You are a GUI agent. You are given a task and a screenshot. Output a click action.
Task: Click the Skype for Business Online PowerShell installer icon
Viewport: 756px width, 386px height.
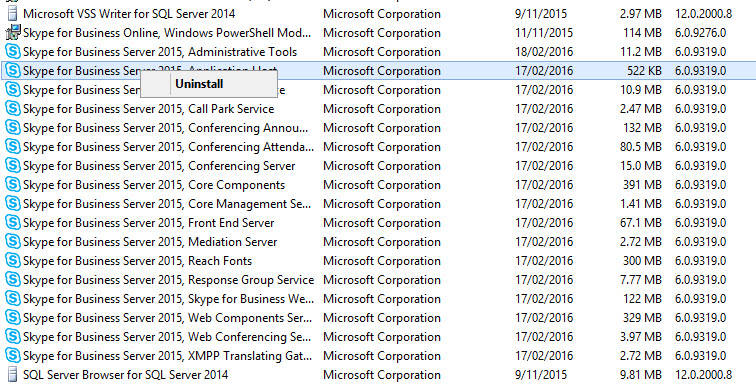(x=13, y=33)
